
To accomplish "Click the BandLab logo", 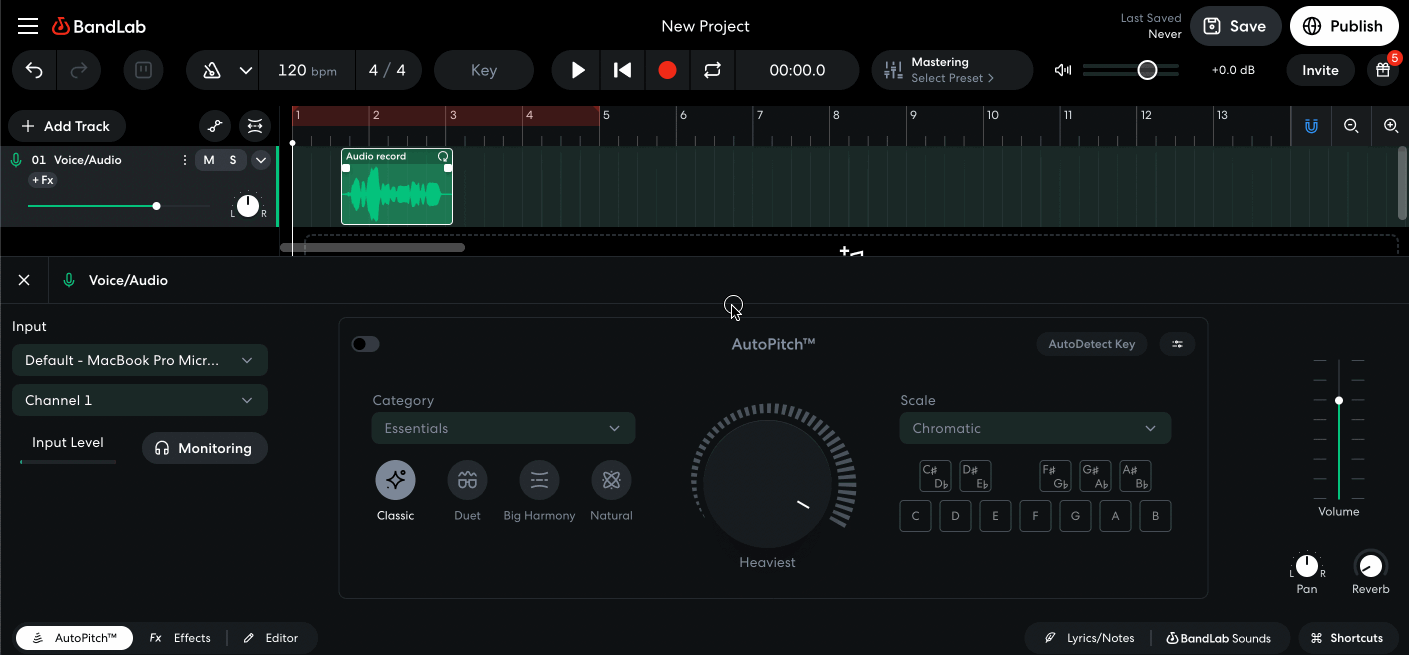I will [x=100, y=26].
